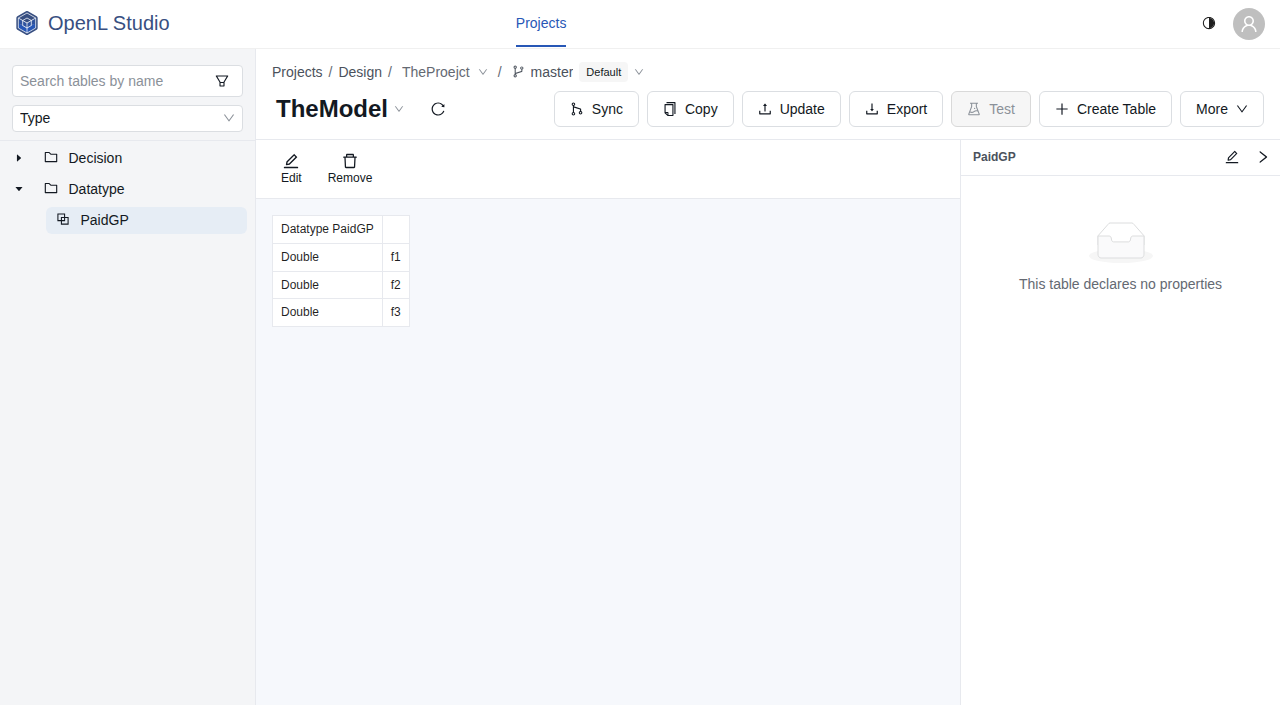Click the Default branch tag
Viewport: 1280px width, 720px height.
[604, 72]
